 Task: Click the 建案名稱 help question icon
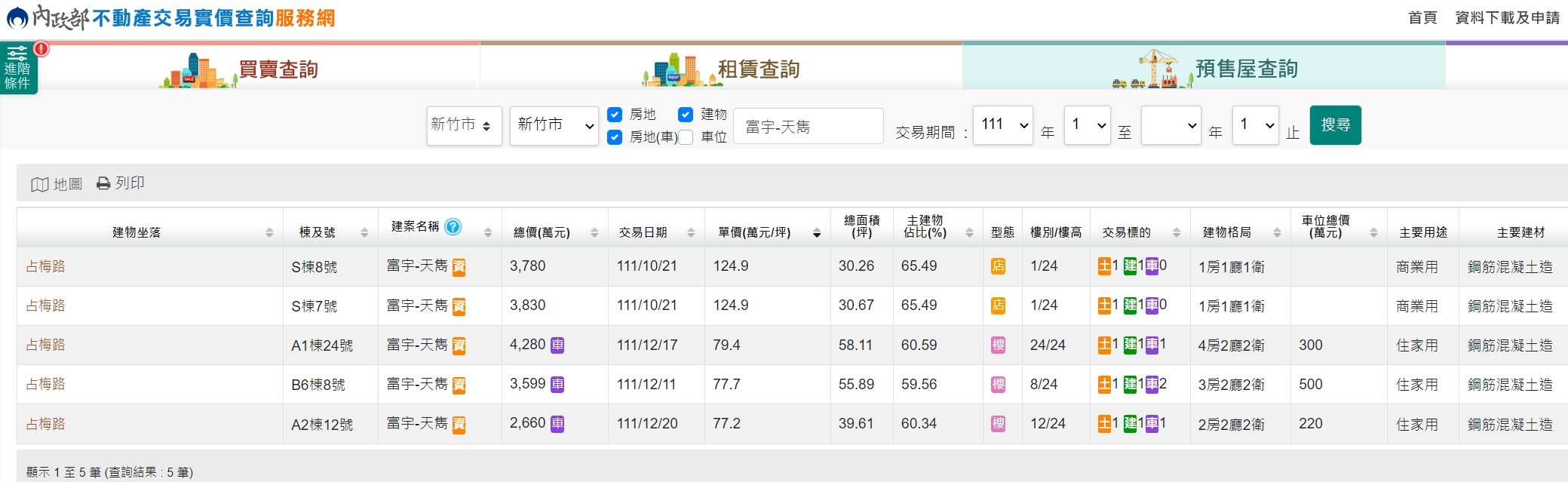pyautogui.click(x=453, y=226)
